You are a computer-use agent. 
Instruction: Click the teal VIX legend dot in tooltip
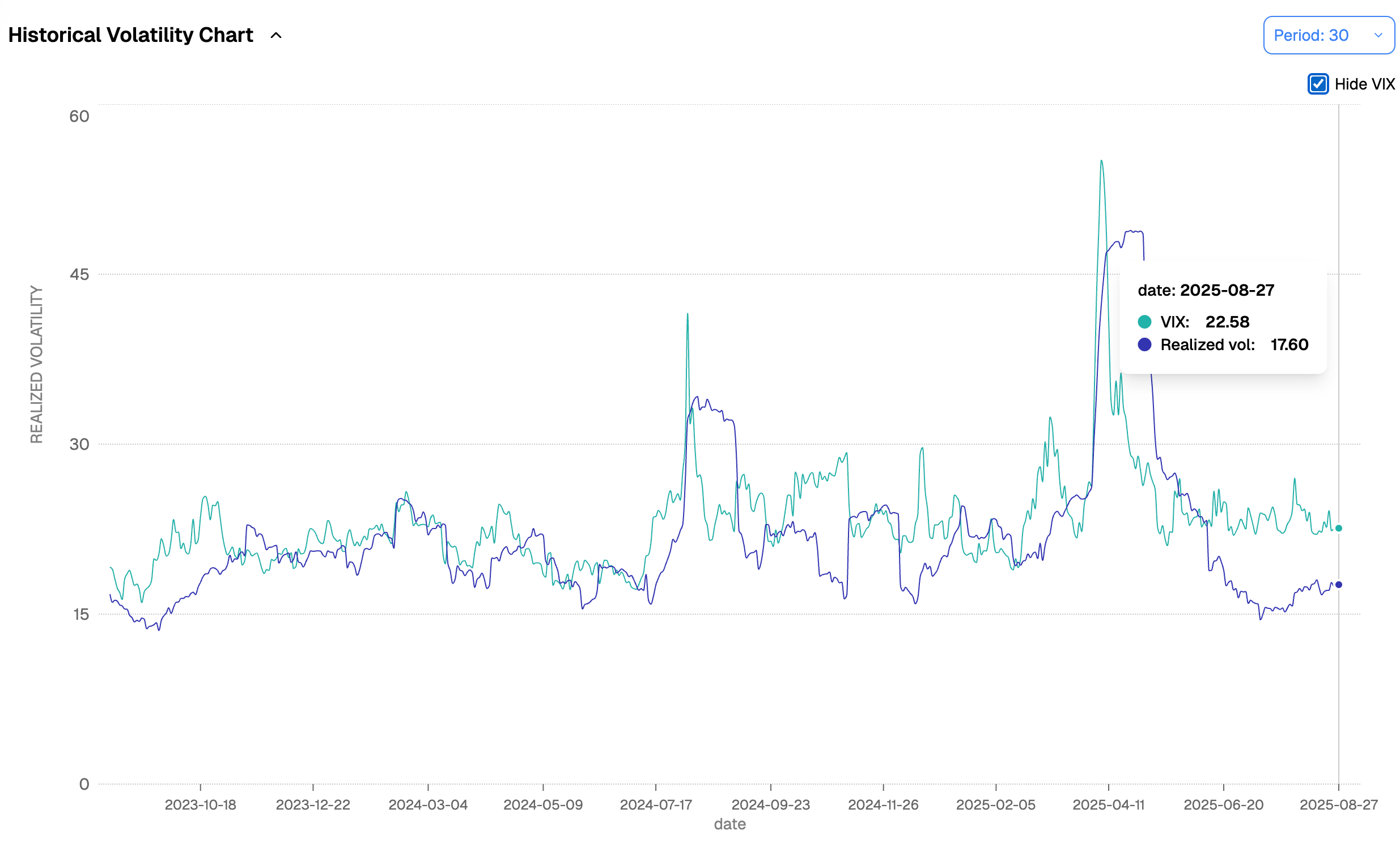(1144, 322)
